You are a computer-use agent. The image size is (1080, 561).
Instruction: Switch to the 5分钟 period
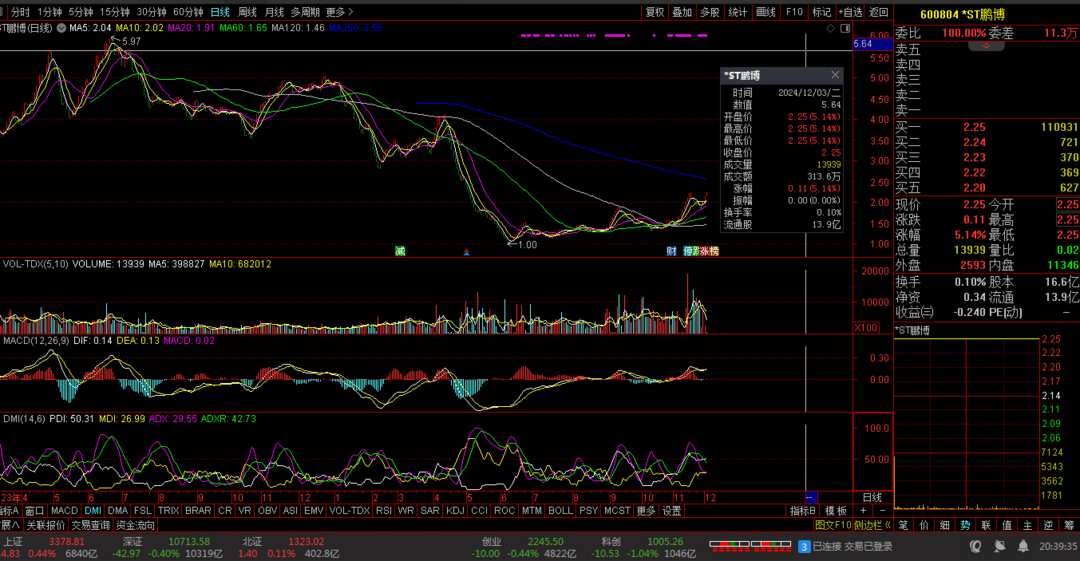click(81, 12)
